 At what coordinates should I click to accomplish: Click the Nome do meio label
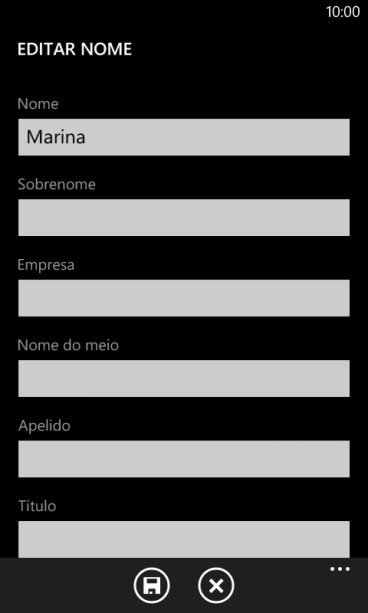(68, 345)
